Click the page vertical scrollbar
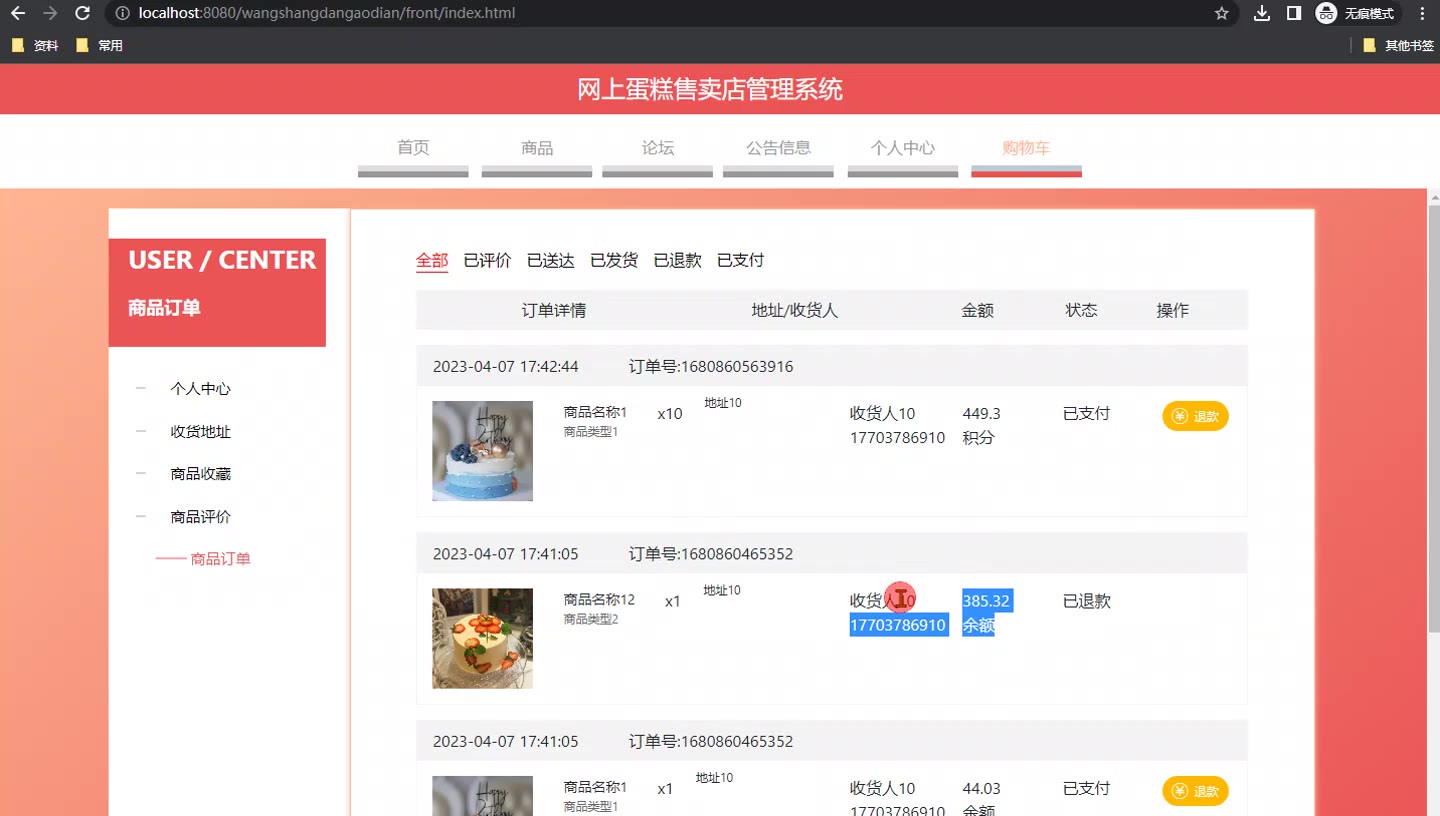 tap(1434, 420)
